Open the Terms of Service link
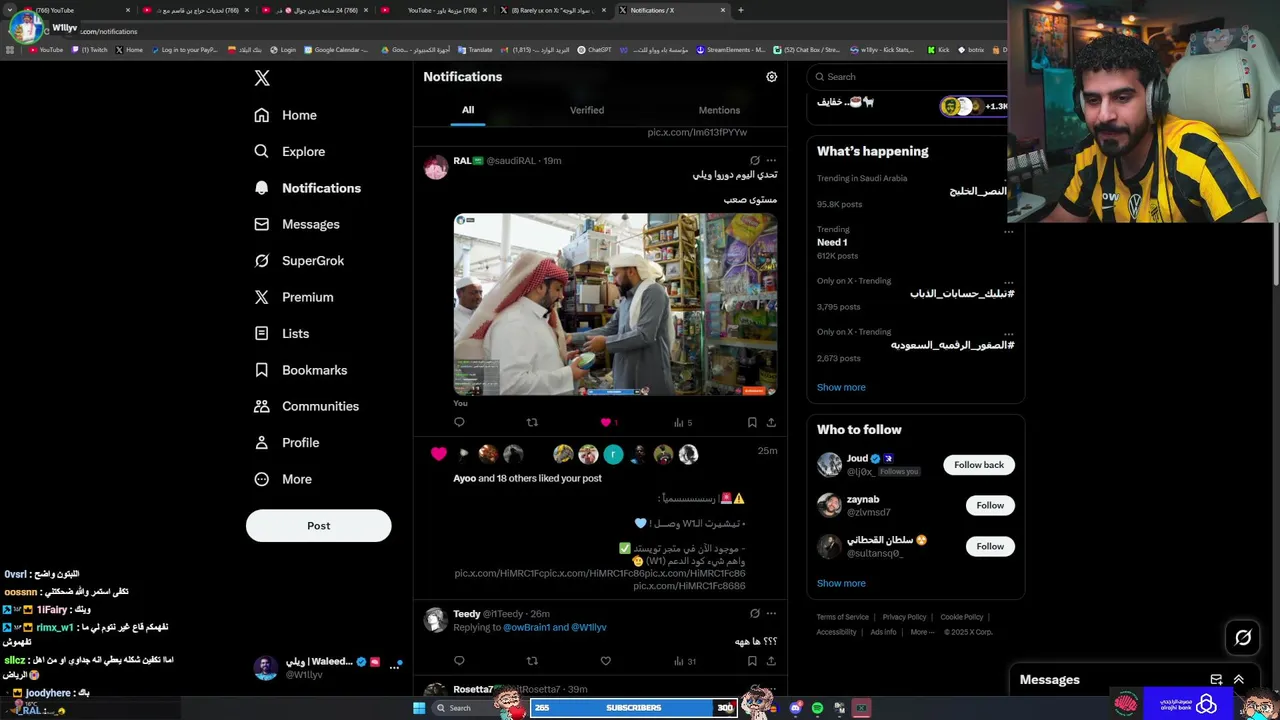This screenshot has width=1280, height=720. 843,617
